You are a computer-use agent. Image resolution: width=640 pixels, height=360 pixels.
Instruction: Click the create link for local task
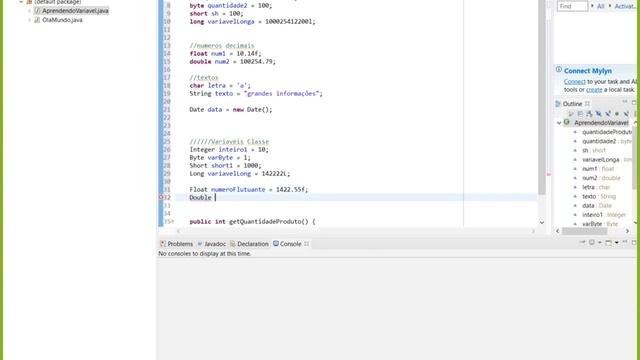click(594, 89)
